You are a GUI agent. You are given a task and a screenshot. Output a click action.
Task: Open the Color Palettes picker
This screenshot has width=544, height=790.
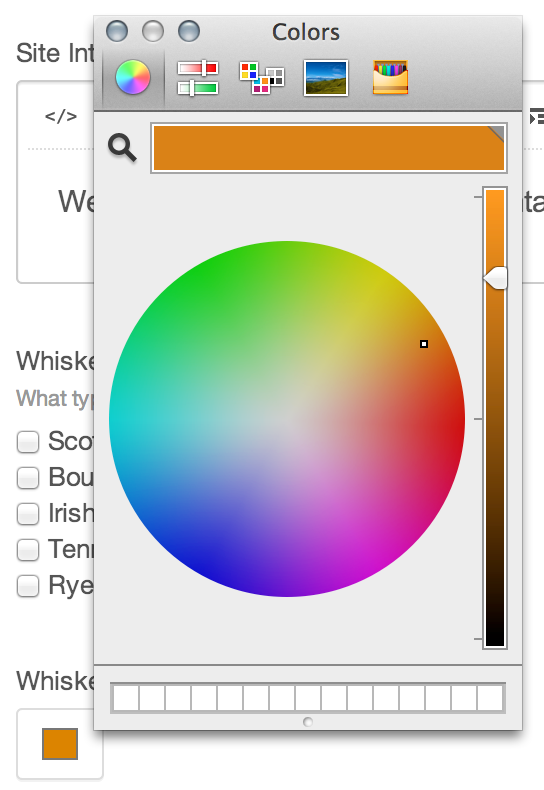coord(261,78)
